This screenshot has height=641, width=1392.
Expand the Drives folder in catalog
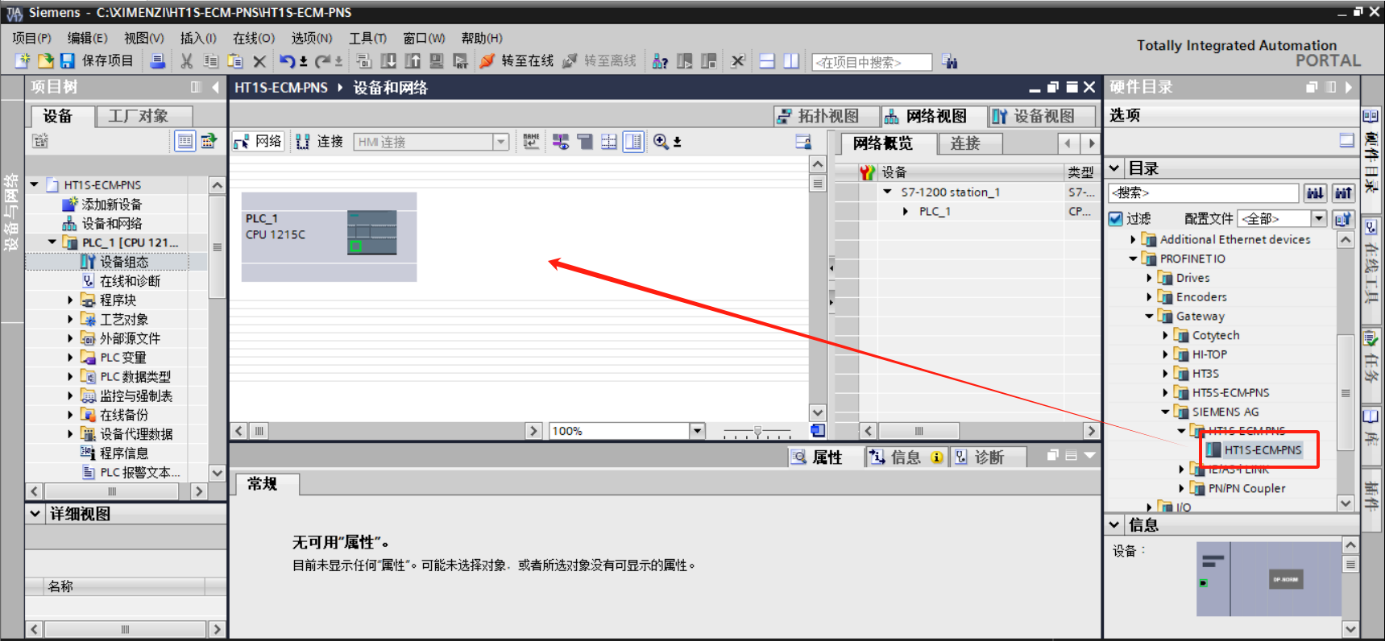[x=1149, y=278]
